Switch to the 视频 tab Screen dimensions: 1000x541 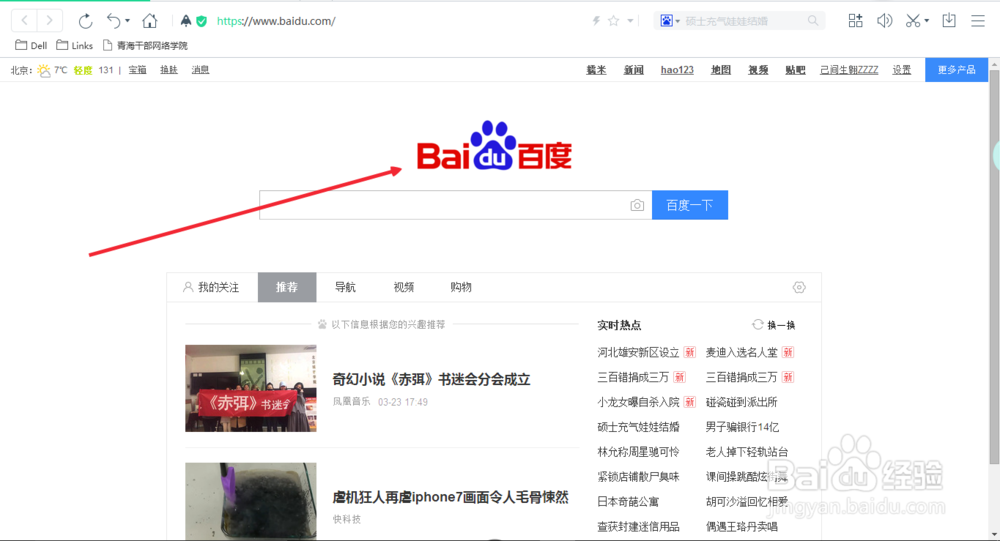pyautogui.click(x=404, y=287)
